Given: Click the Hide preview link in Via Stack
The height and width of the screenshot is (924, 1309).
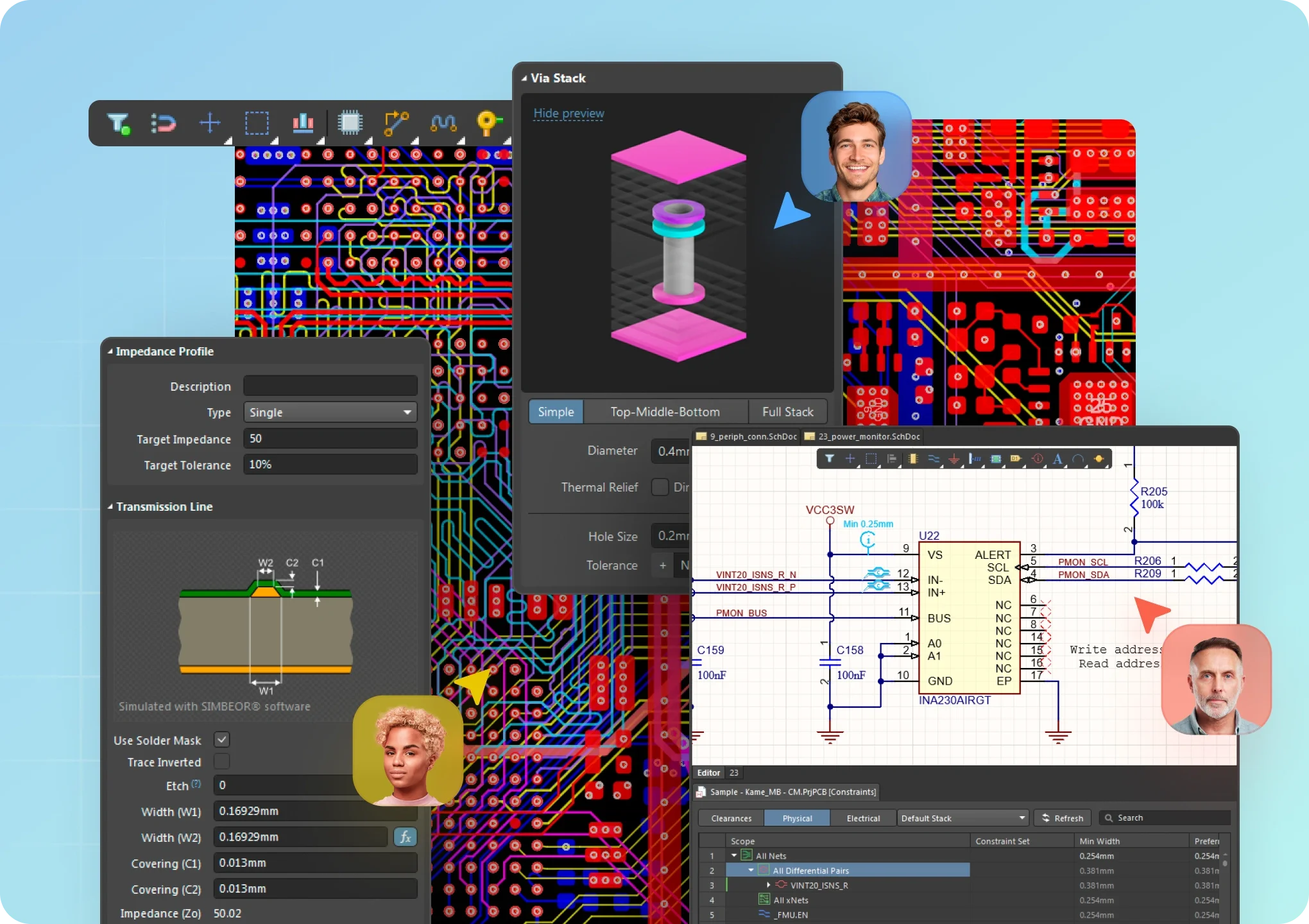Looking at the screenshot, I should point(568,114).
